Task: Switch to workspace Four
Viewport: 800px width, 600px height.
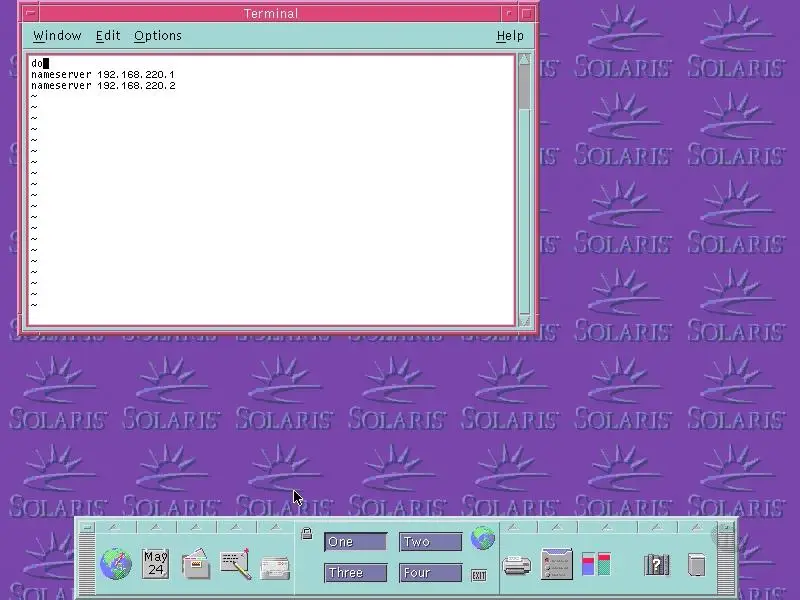Action: pos(431,572)
